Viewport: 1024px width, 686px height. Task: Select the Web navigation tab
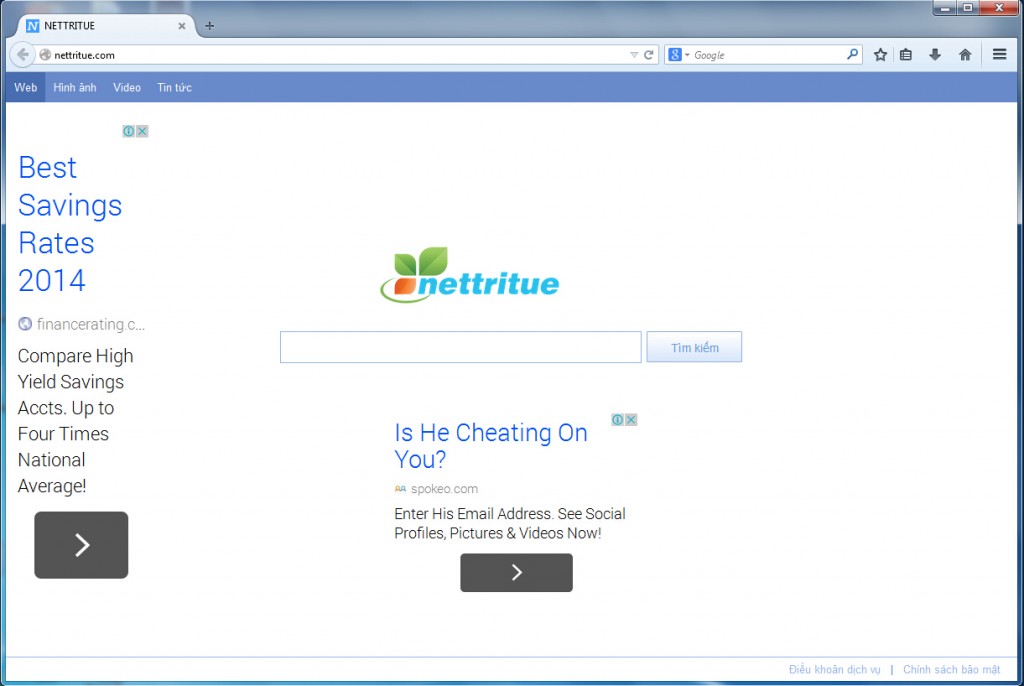25,88
